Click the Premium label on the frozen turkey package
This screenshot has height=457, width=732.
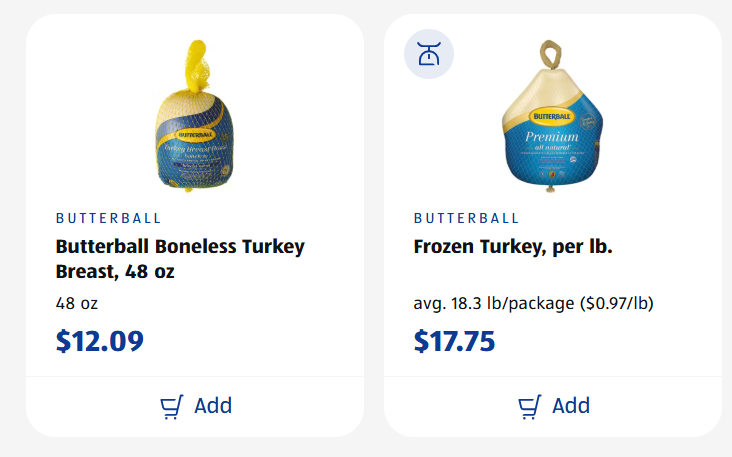[x=553, y=135]
